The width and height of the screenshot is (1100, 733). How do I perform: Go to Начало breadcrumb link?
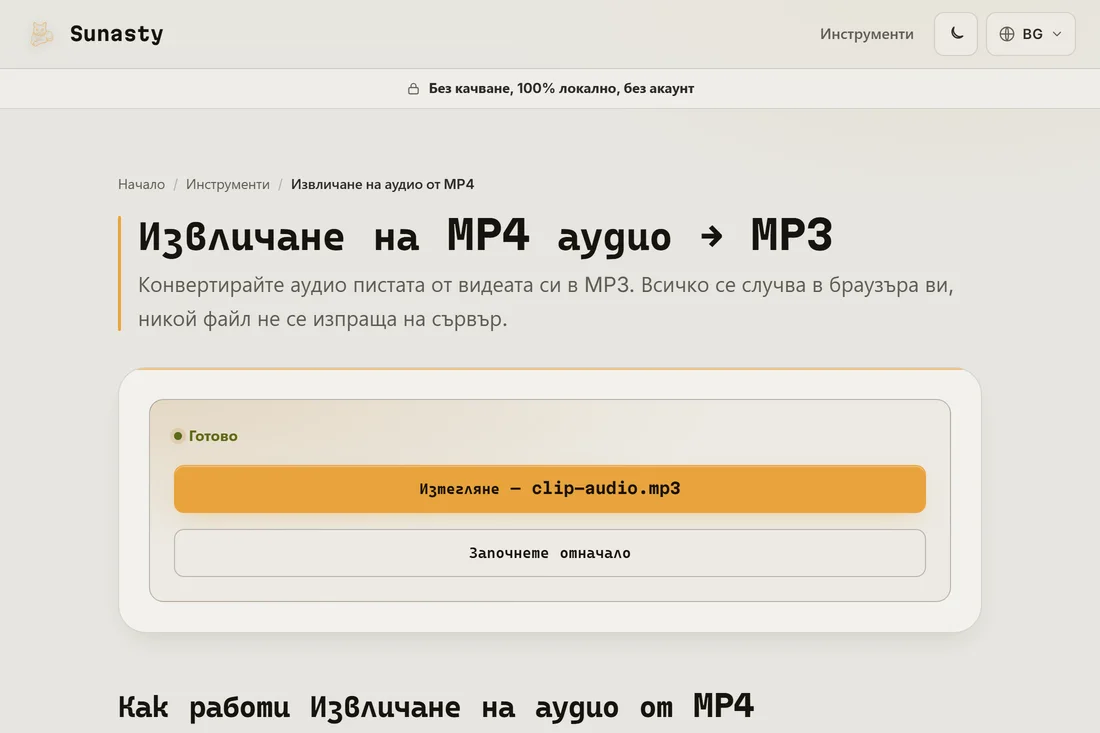(141, 184)
